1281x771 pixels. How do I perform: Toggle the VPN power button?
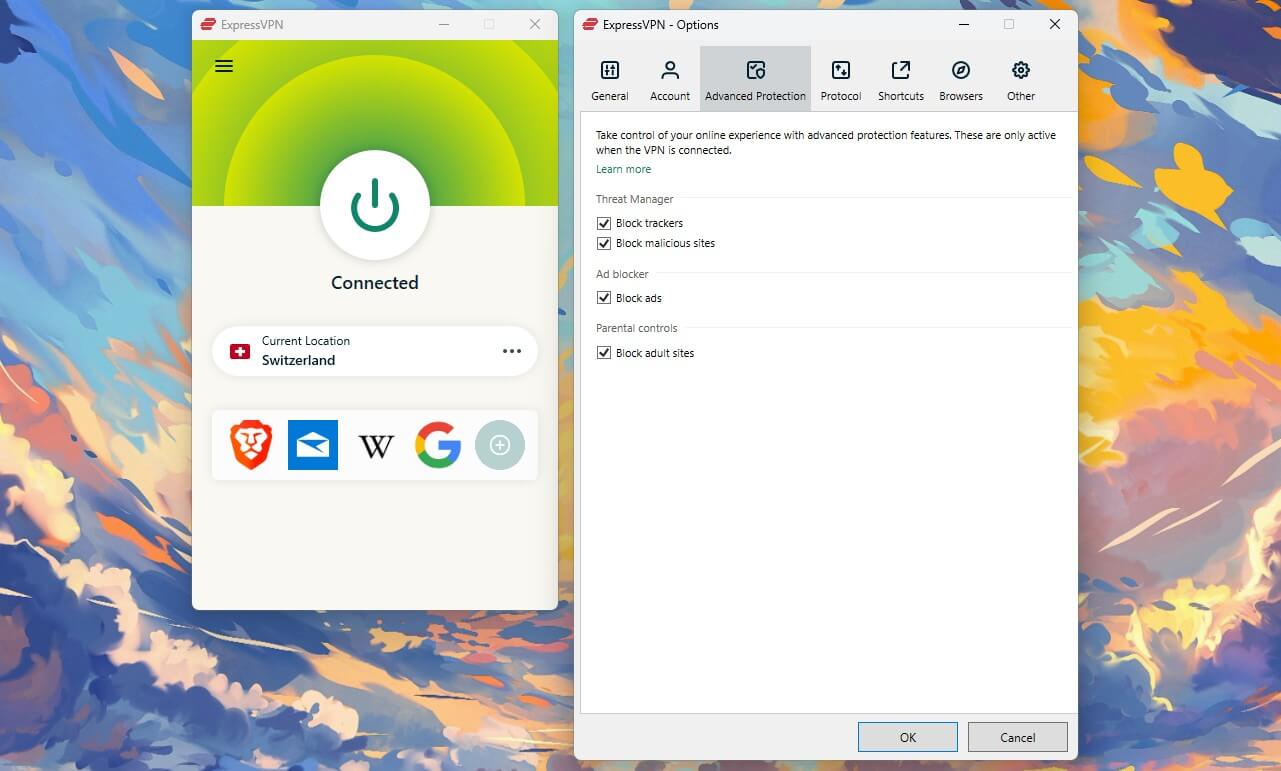tap(375, 205)
